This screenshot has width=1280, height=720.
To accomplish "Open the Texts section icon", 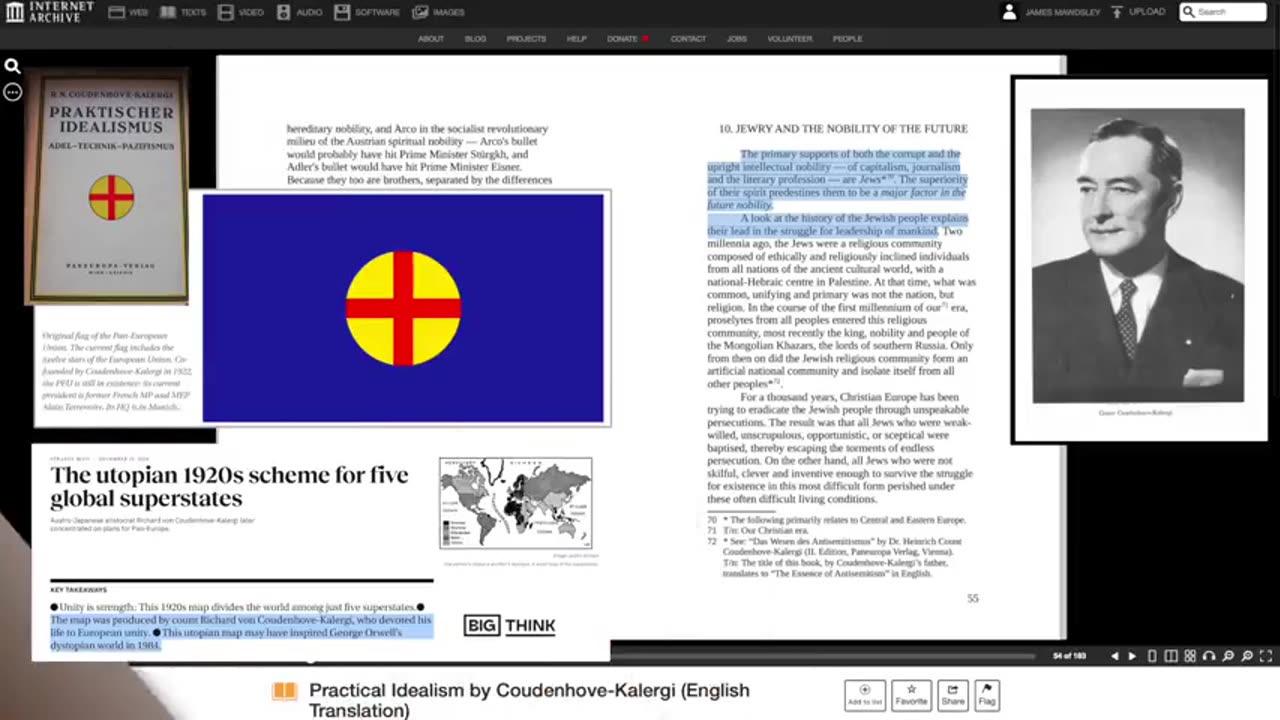I will [x=167, y=12].
